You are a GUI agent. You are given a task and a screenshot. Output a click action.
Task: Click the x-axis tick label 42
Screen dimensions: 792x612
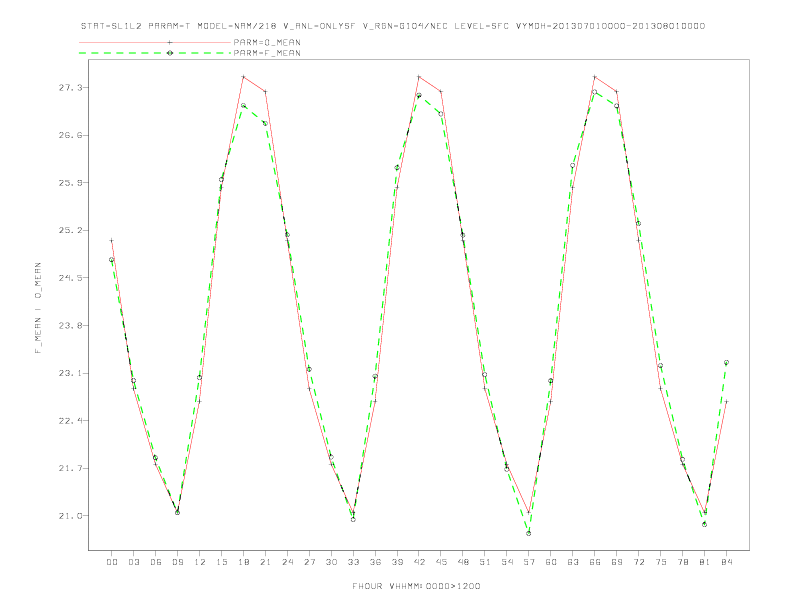(x=419, y=562)
